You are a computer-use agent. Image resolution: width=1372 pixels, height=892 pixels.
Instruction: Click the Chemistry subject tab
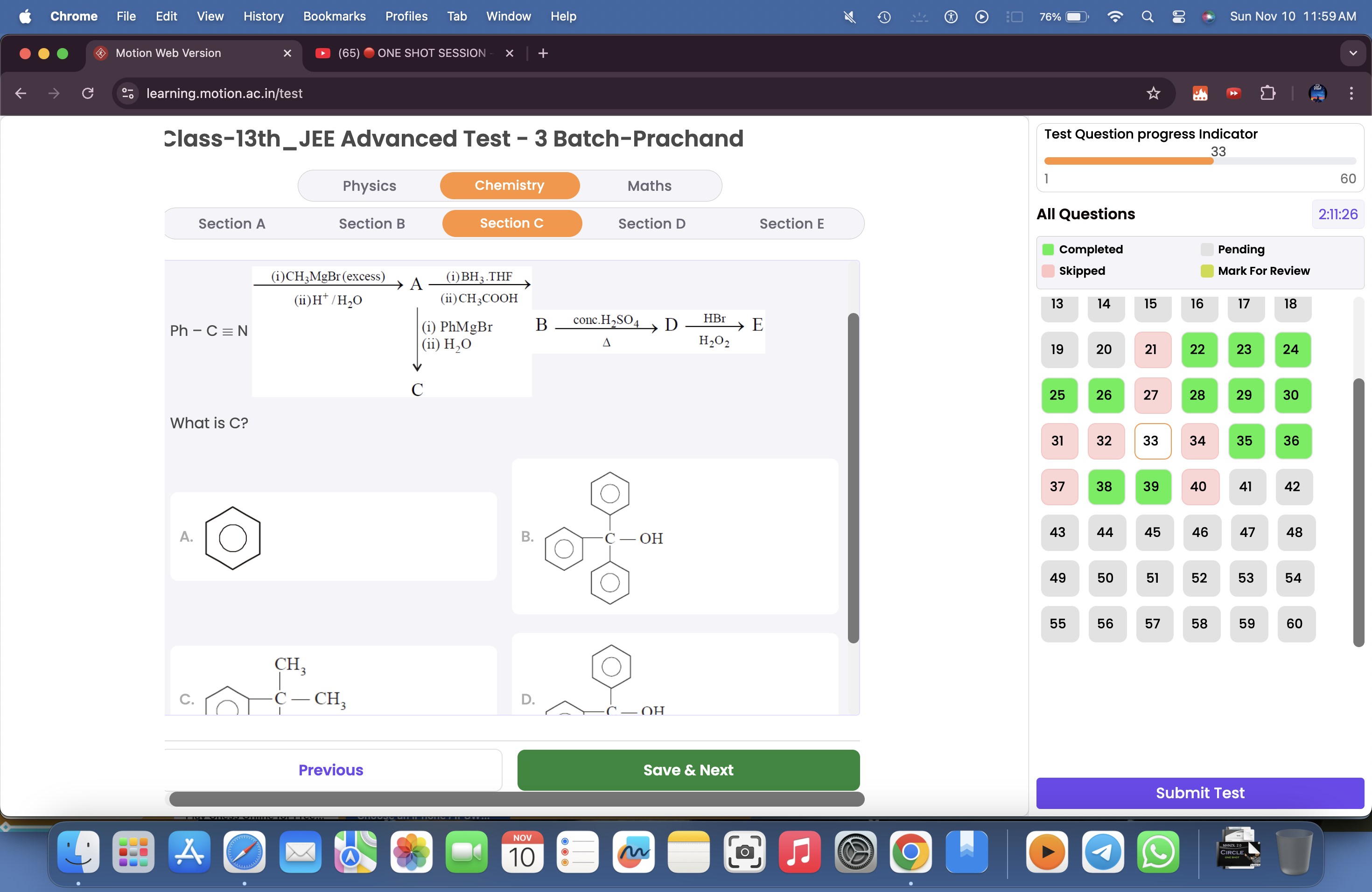pyautogui.click(x=510, y=185)
